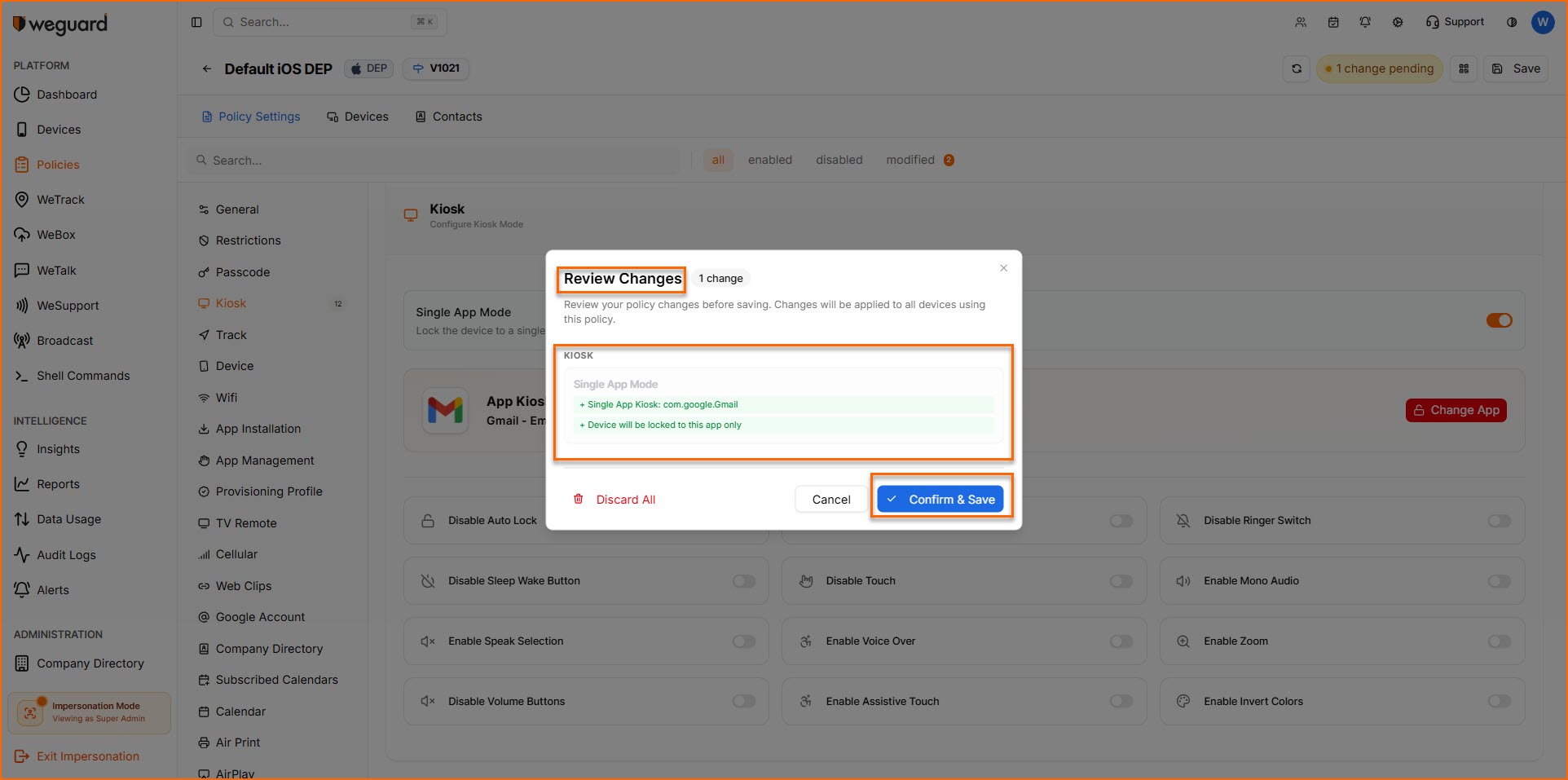This screenshot has height=780, width=1568.
Task: Toggle Single App Mode switch
Action: [1499, 320]
